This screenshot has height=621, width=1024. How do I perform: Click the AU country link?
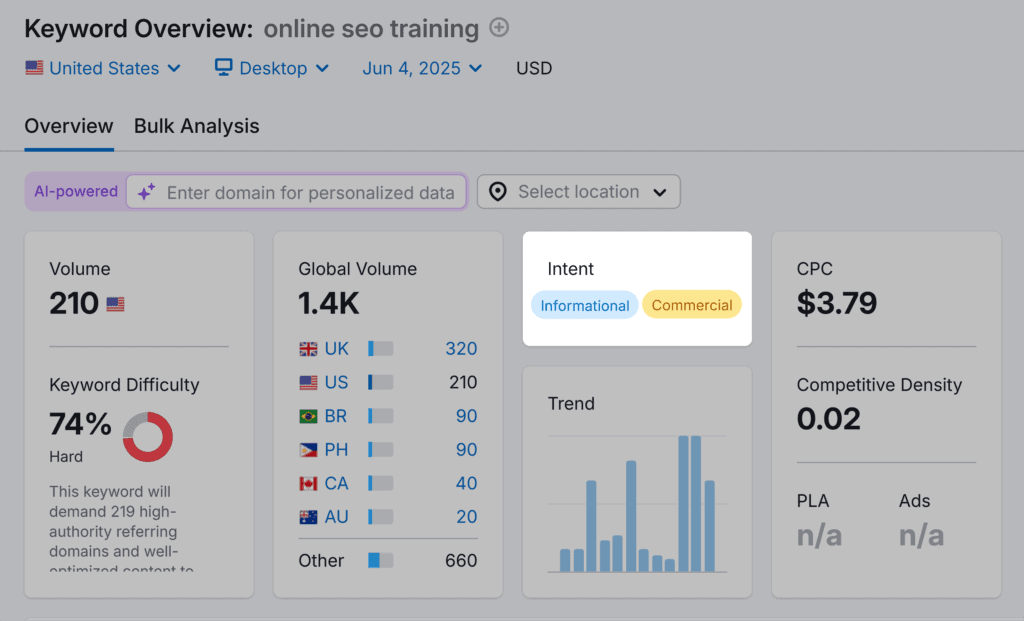pos(335,516)
